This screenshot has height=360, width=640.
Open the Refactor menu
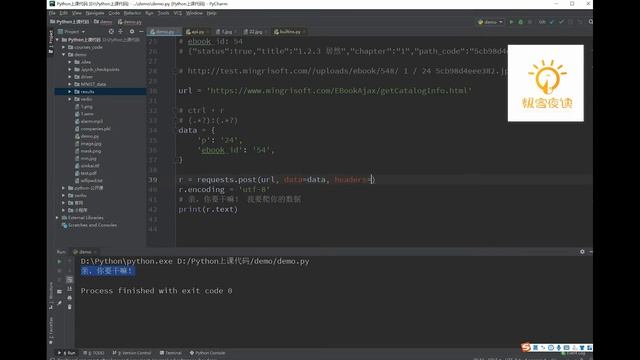pyautogui.click(x=132, y=13)
